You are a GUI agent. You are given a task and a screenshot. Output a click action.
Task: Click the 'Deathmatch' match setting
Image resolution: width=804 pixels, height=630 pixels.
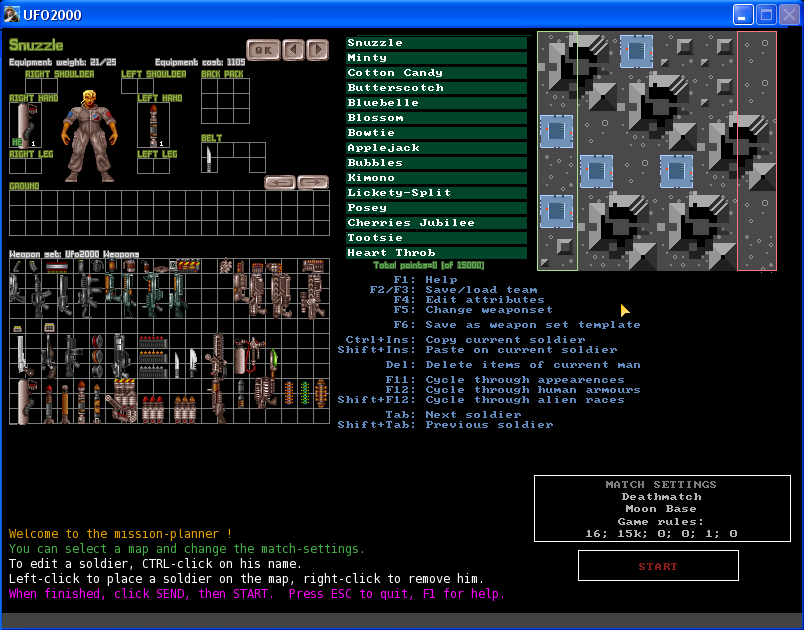click(661, 497)
